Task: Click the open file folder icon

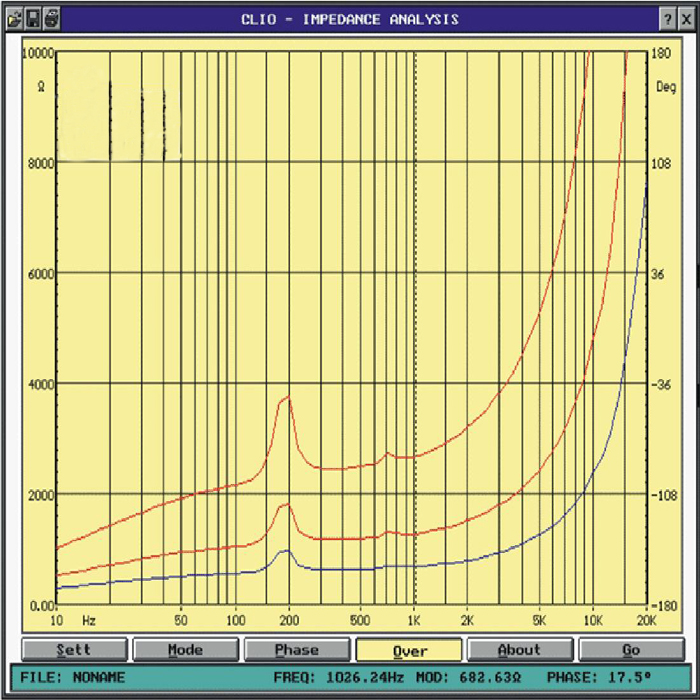Action: 14,18
